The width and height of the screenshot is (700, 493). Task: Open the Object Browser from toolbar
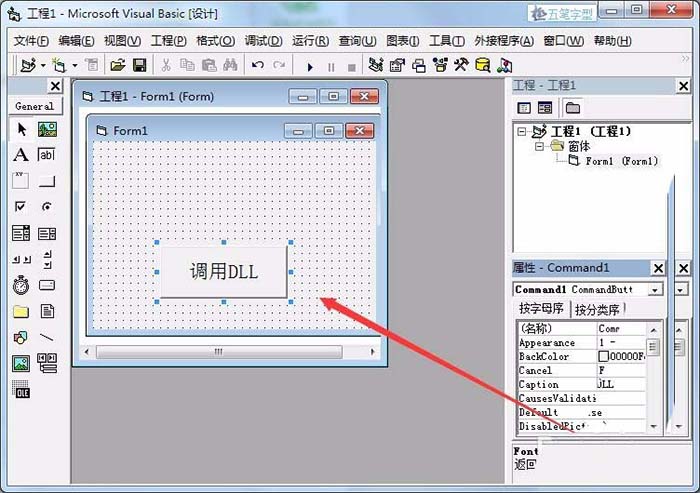point(440,66)
